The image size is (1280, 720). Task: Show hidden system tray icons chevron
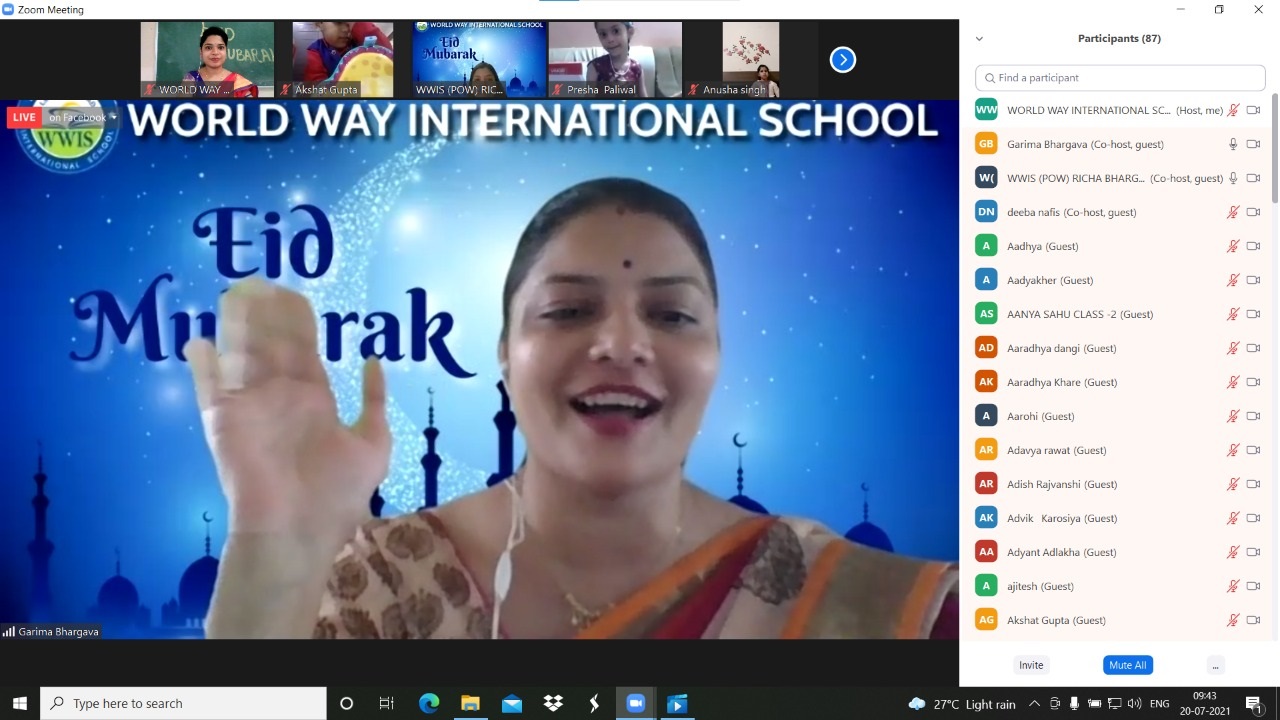point(1034,704)
